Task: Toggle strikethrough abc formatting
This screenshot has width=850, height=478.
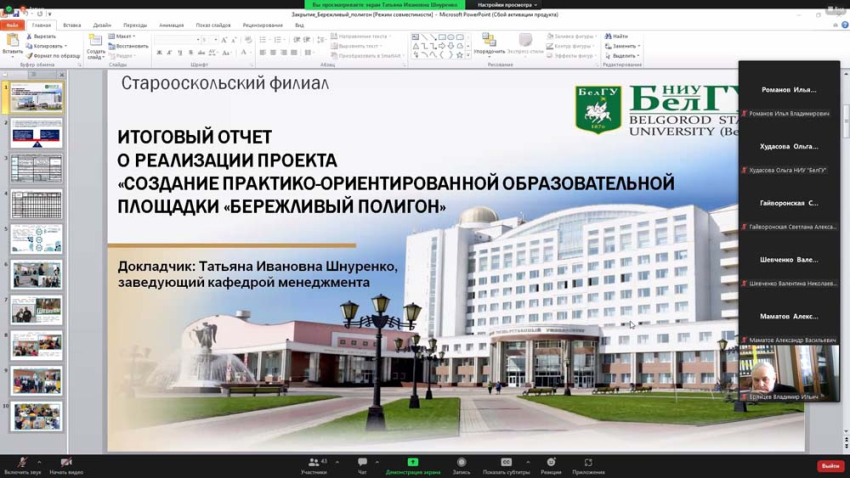Action: (201, 53)
